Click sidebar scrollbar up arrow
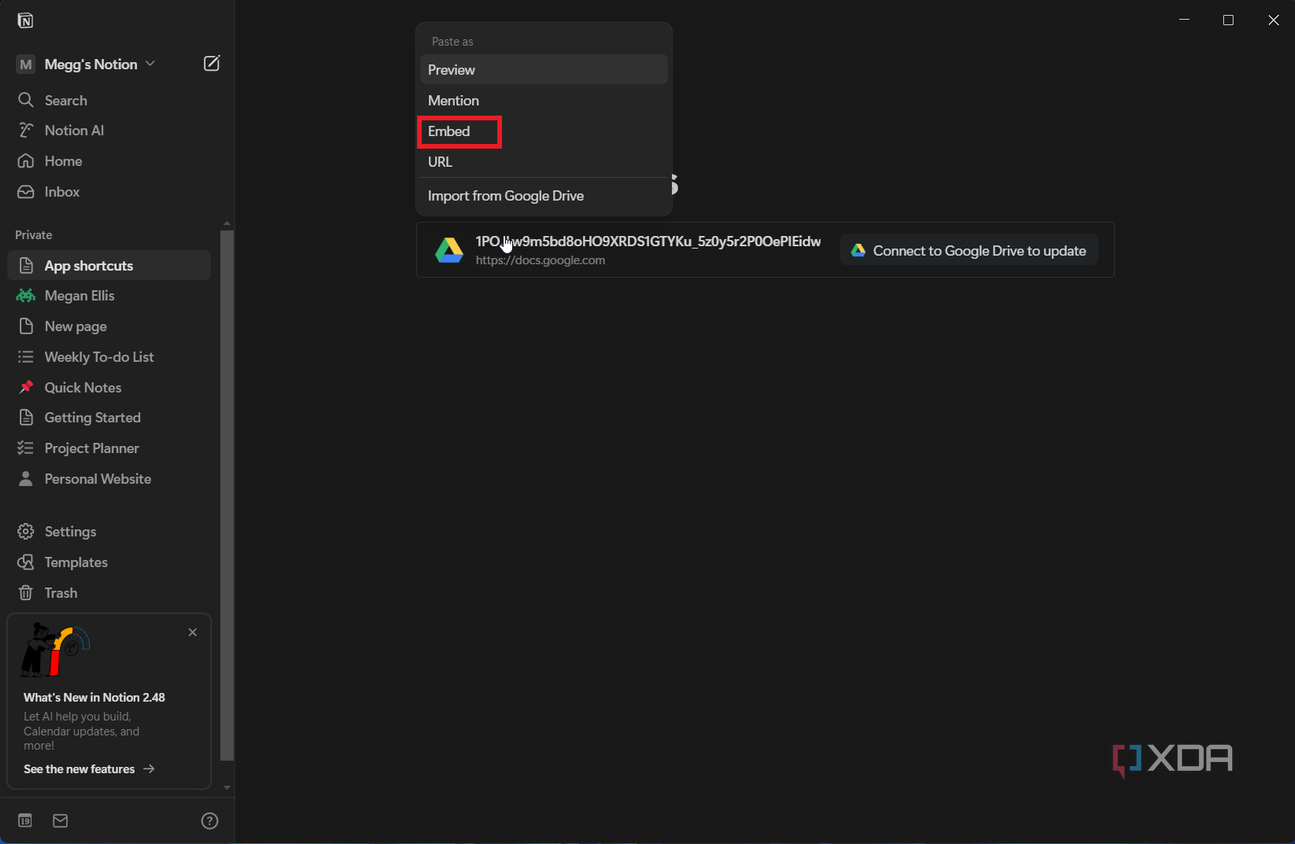 pos(227,223)
